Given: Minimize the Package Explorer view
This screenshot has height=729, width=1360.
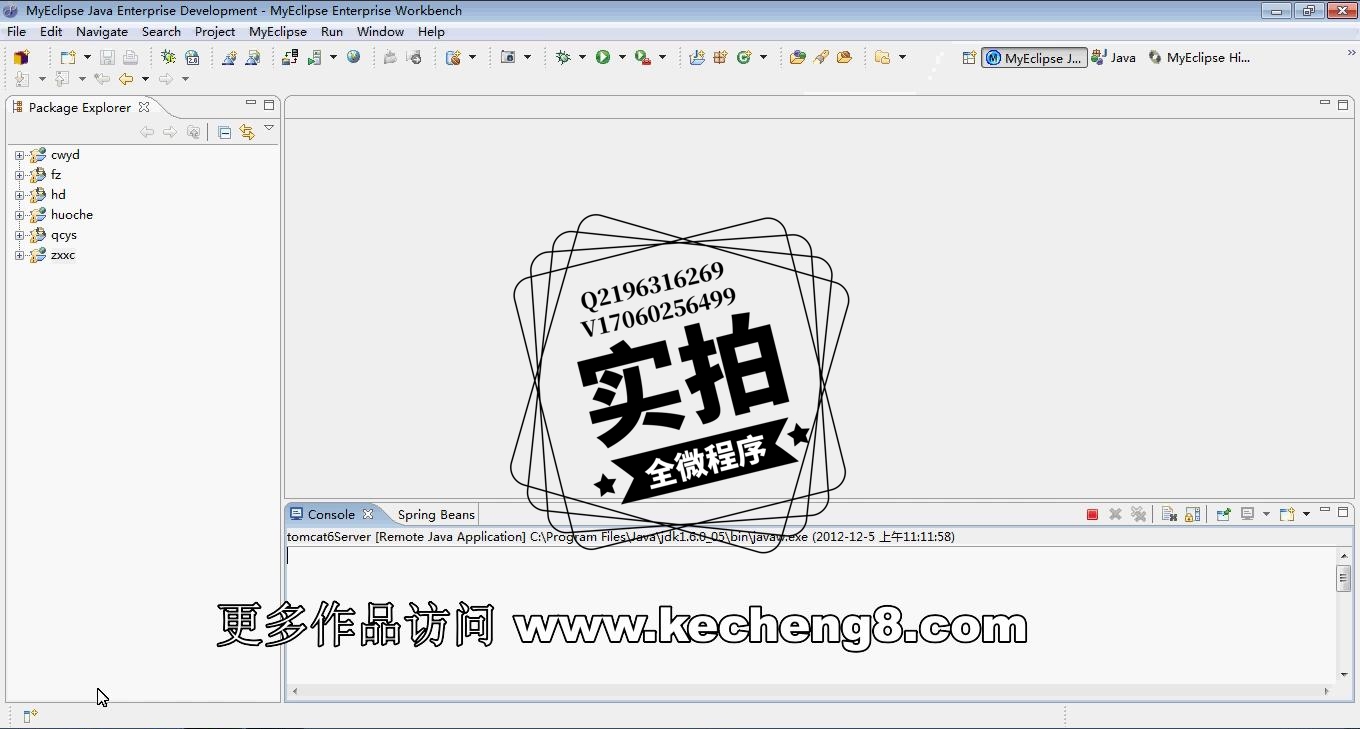Looking at the screenshot, I should 251,103.
